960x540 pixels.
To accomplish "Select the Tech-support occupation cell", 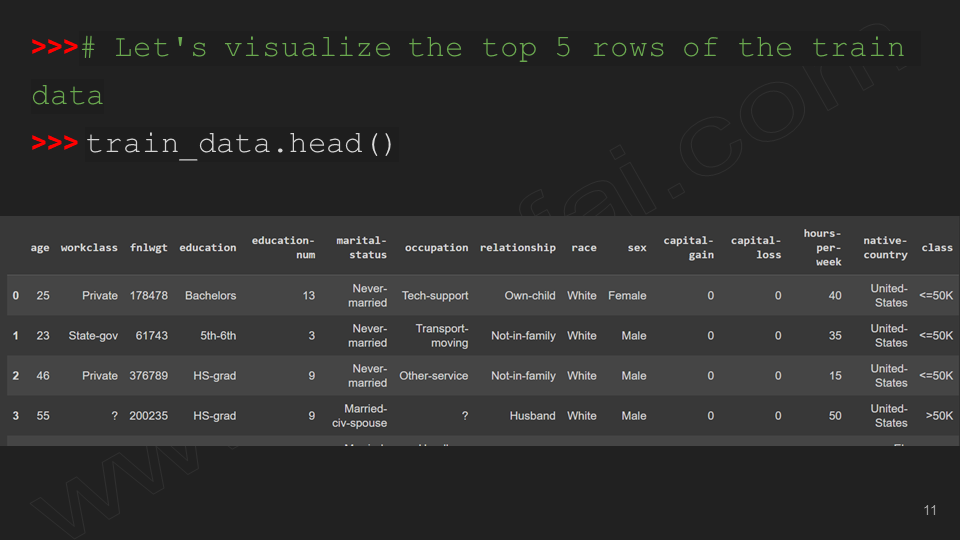I will [435, 296].
